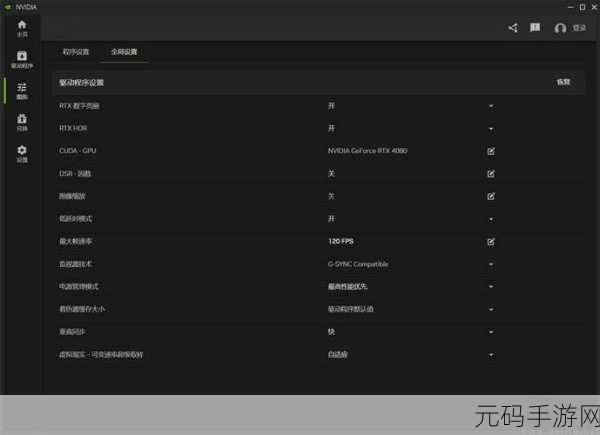Open the power management mode (电源管理模式) dropdown
The height and width of the screenshot is (435, 600).
pos(491,287)
